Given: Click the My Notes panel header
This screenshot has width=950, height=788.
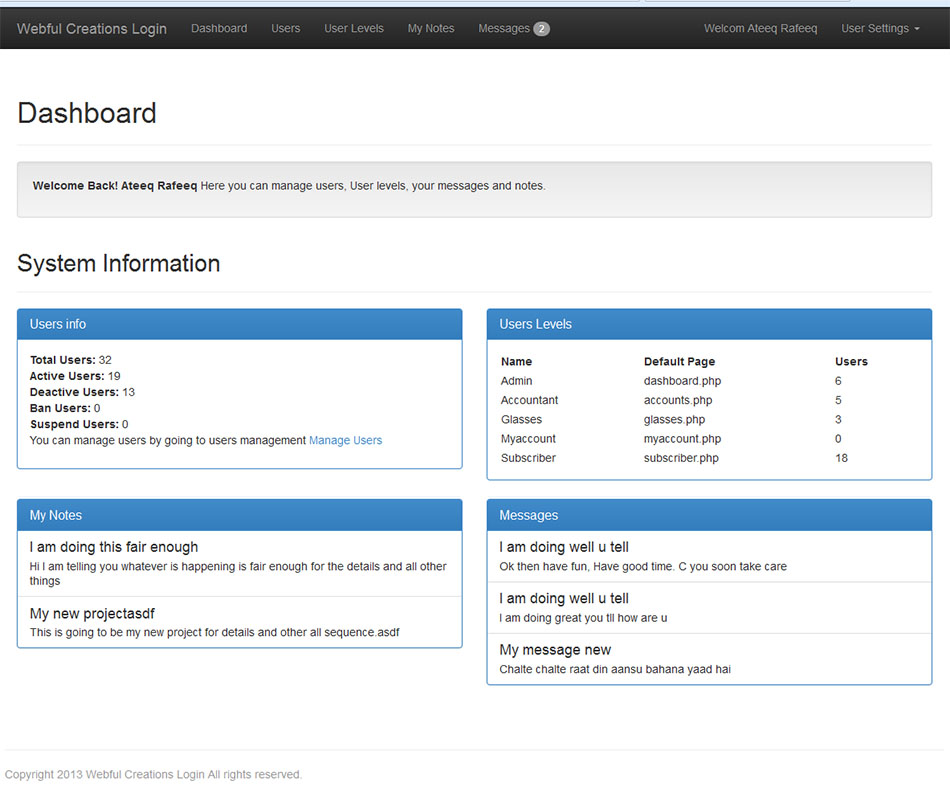Looking at the screenshot, I should coord(239,515).
